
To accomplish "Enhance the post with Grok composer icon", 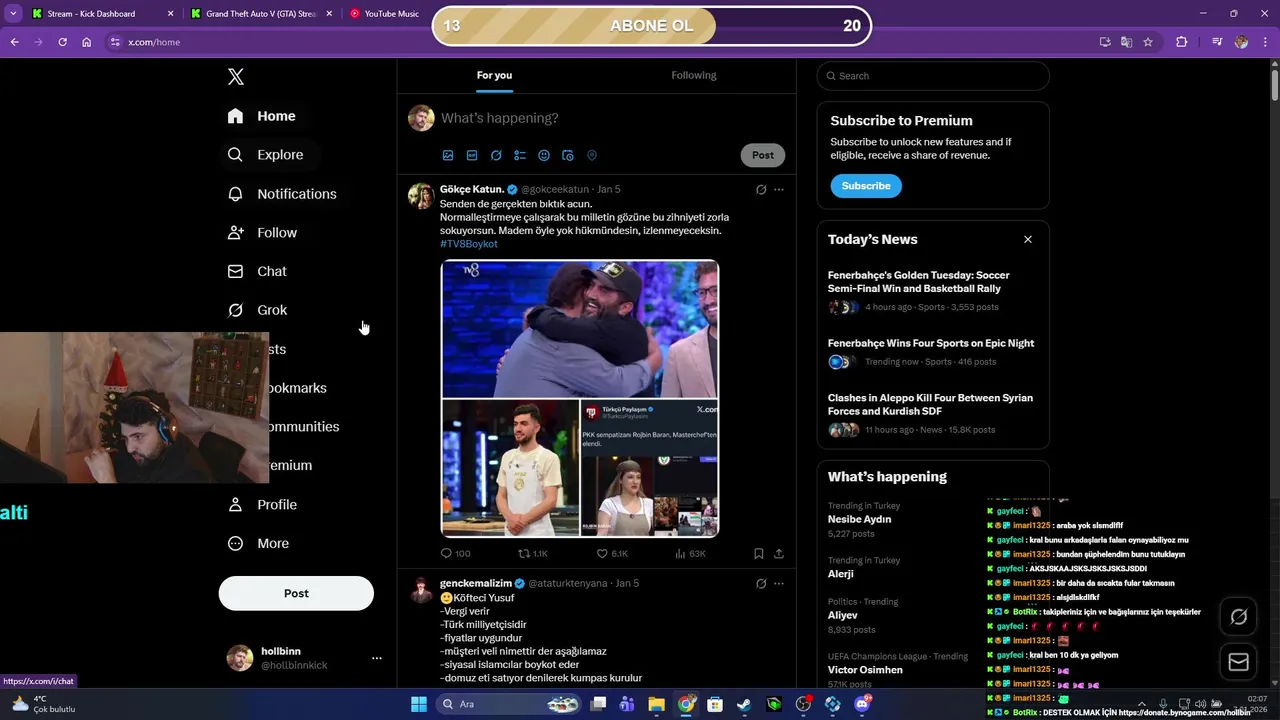I will point(496,156).
